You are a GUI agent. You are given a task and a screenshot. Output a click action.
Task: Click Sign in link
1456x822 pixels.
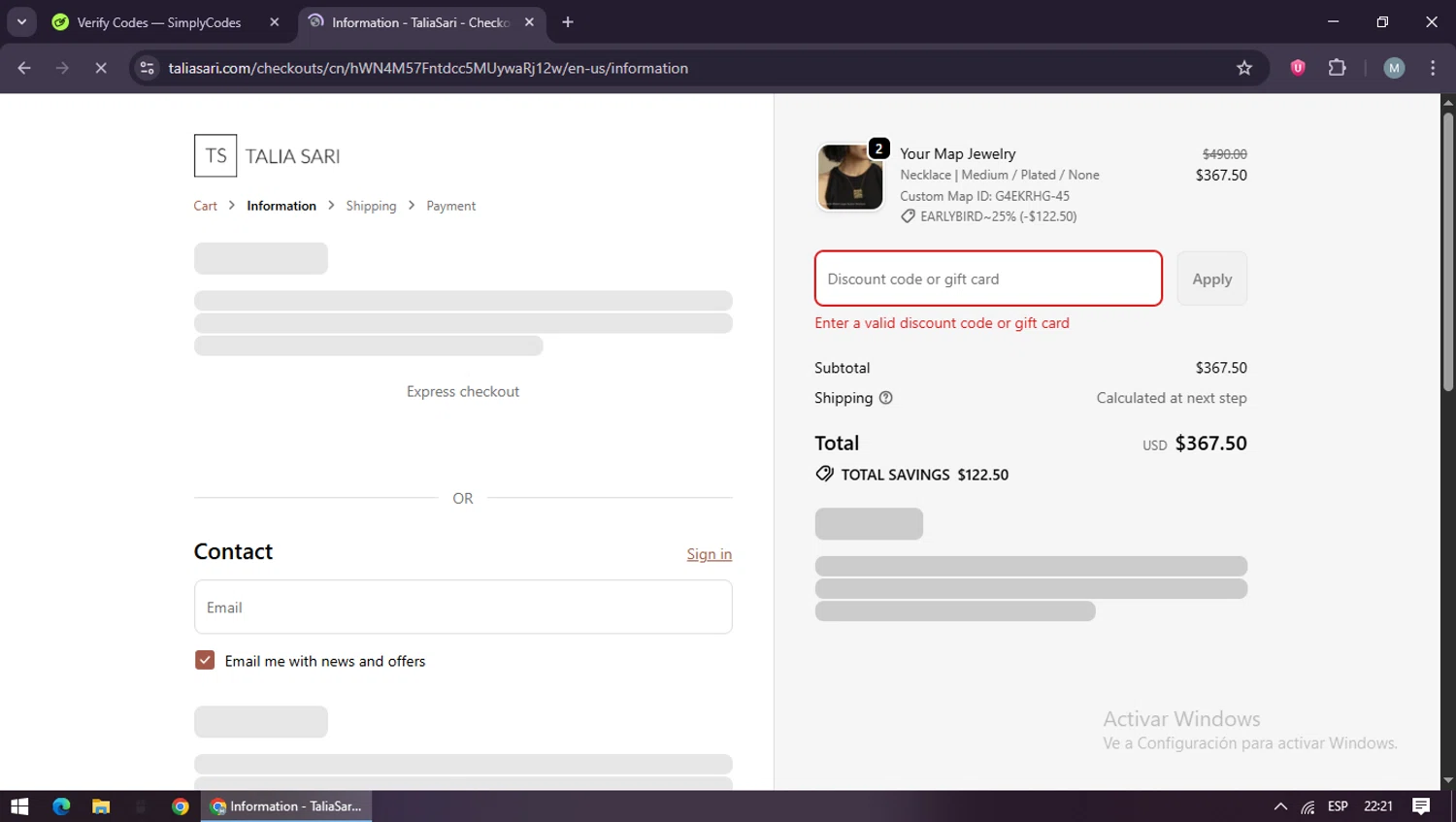[710, 554]
